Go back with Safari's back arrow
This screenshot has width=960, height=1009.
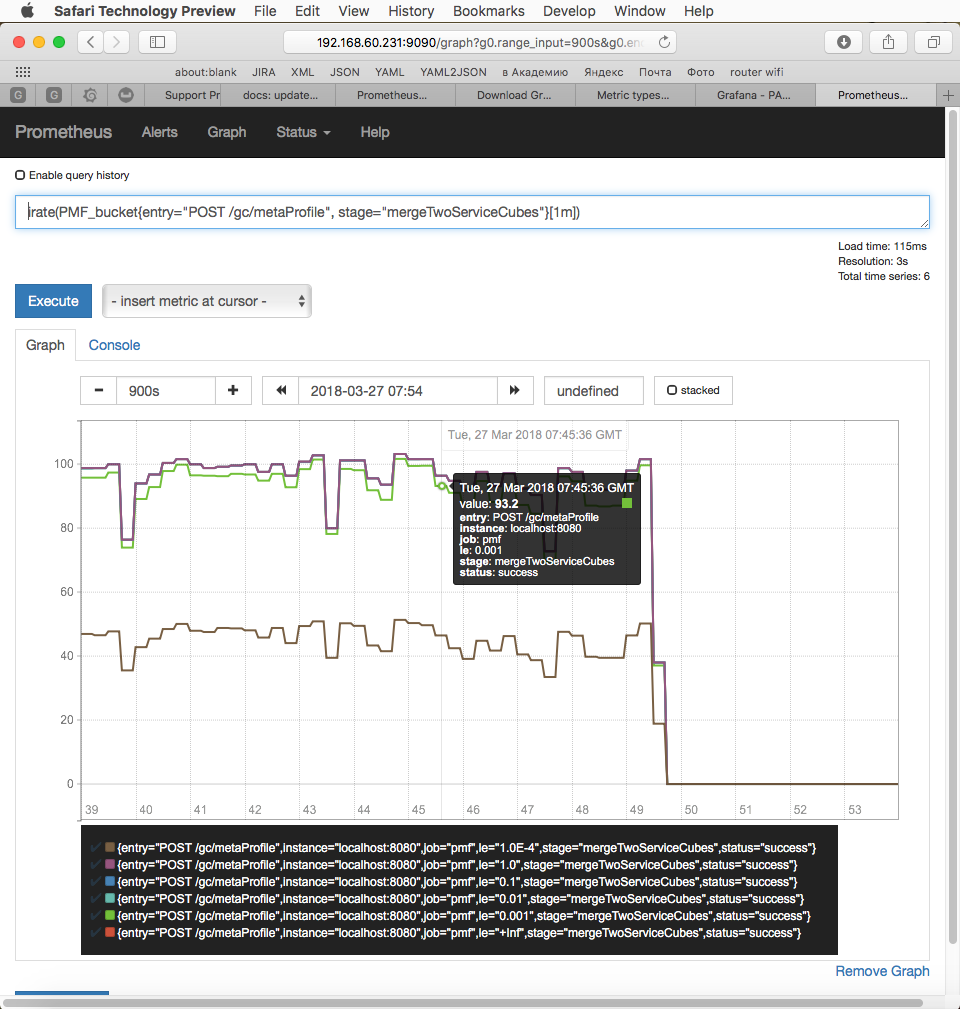[91, 42]
